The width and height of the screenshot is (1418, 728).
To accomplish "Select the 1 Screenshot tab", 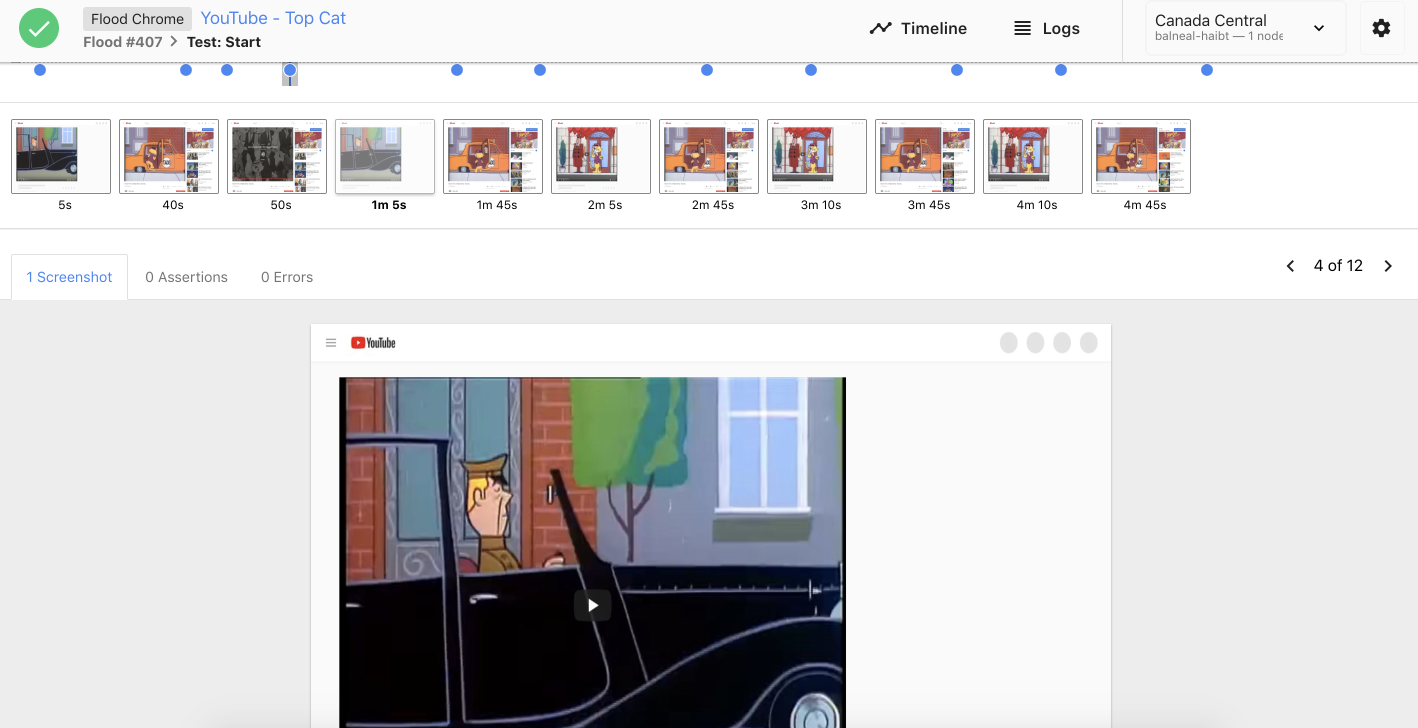I will click(69, 277).
